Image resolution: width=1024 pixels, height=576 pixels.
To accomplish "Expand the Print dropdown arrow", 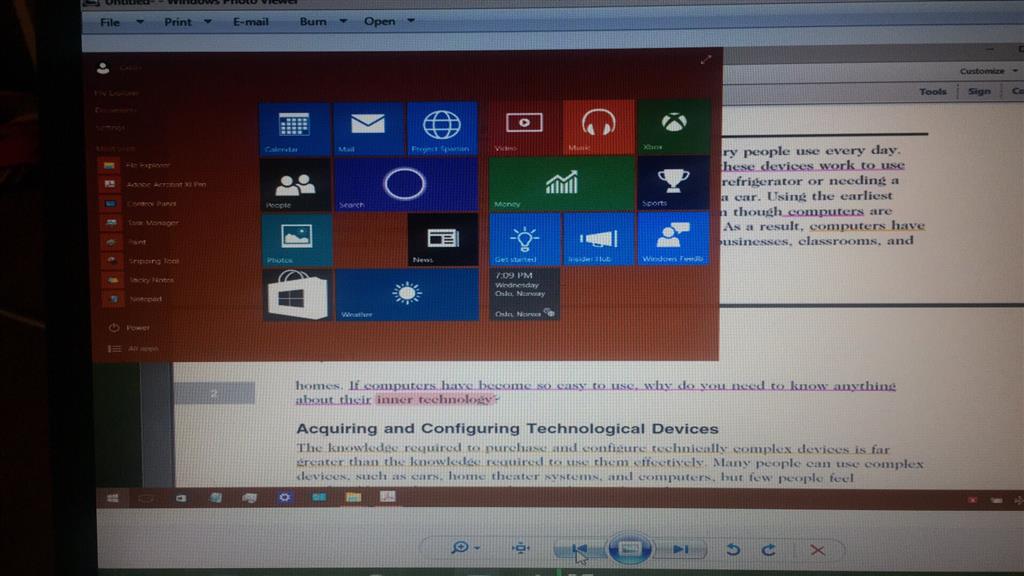I will 208,22.
